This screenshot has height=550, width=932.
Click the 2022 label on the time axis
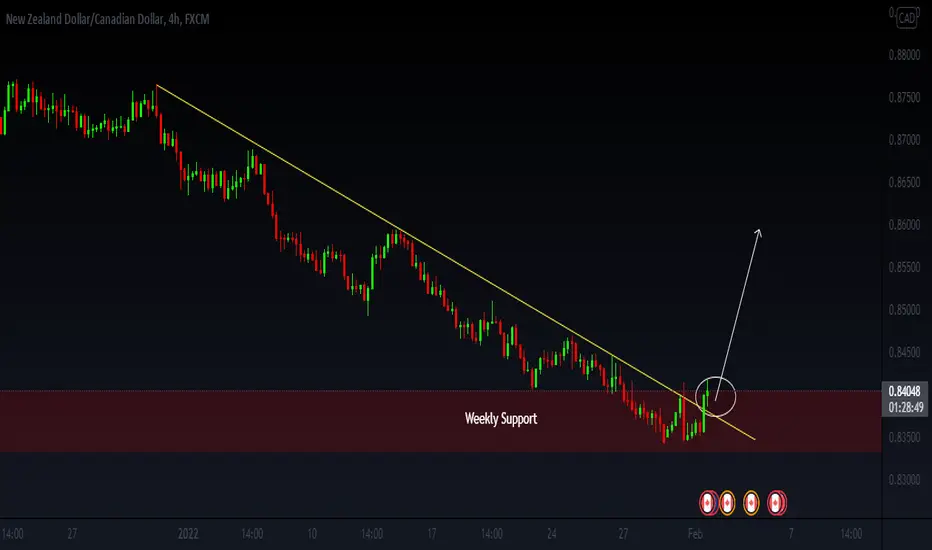coord(188,533)
